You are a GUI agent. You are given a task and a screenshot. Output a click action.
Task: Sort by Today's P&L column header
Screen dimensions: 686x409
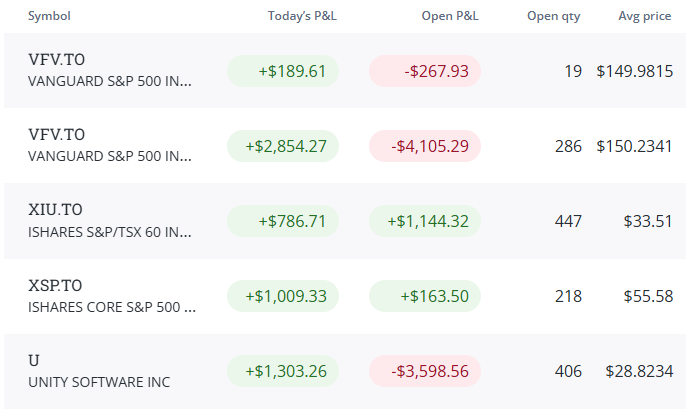coord(302,16)
